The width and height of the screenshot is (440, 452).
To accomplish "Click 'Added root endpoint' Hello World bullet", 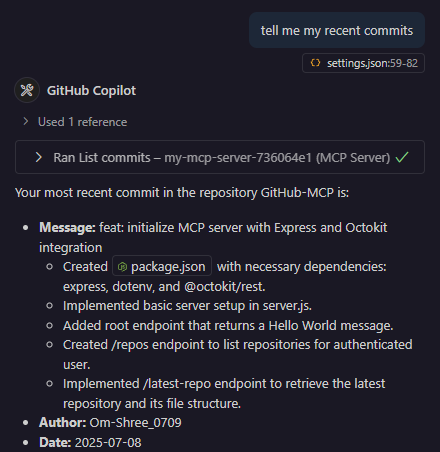I will [x=228, y=325].
